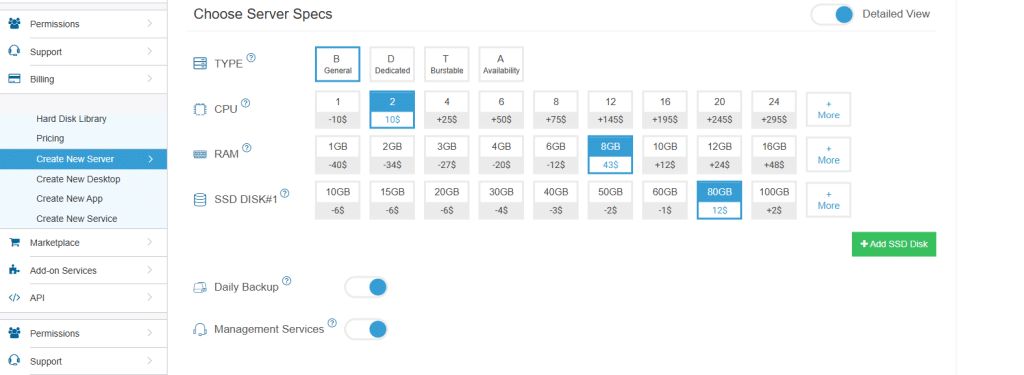This screenshot has height=375, width=1024.
Task: Choose the 100GB SSD disk option
Action: [774, 200]
